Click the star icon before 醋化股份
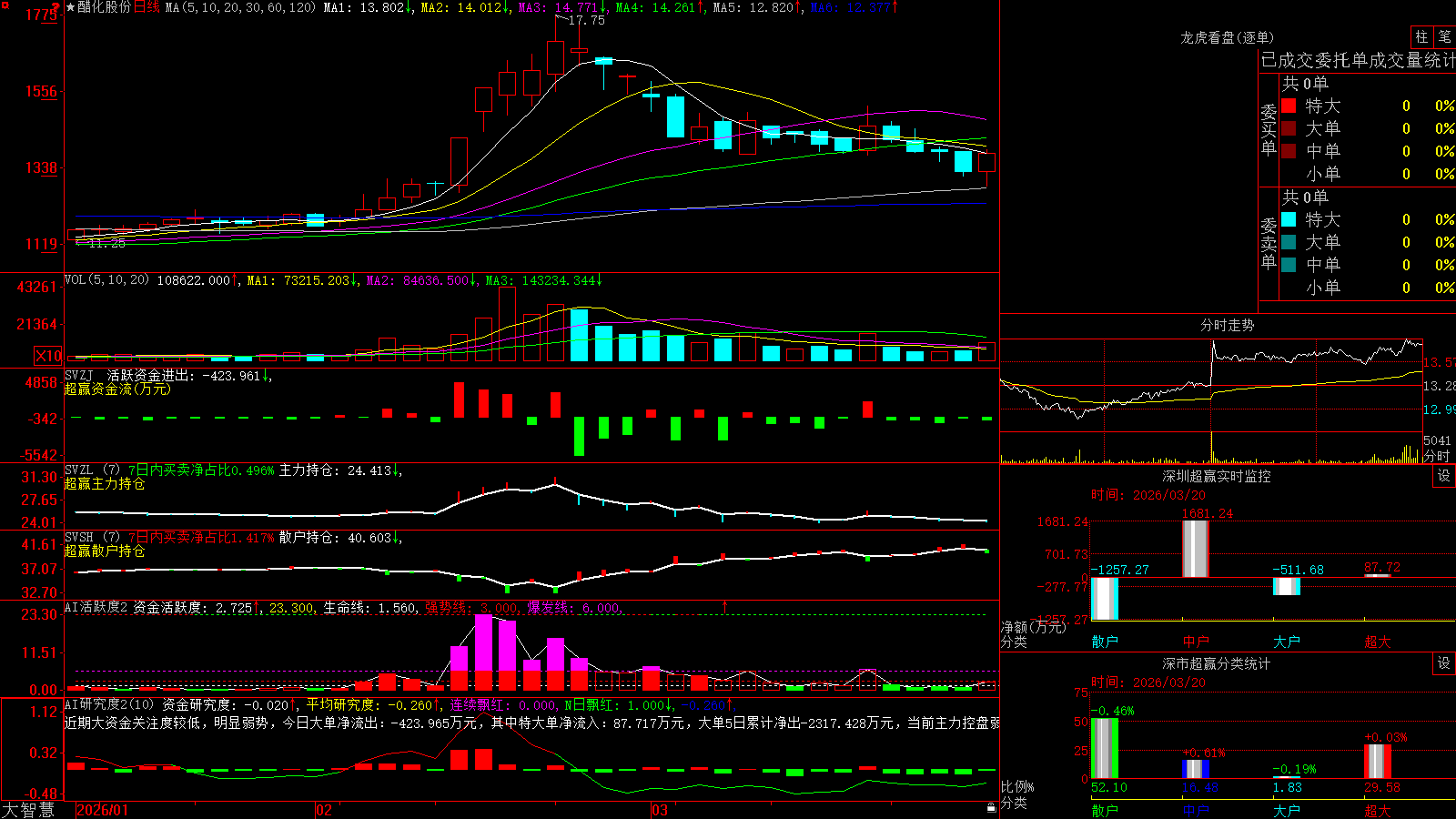Viewport: 1456px width, 819px height. pos(70,7)
